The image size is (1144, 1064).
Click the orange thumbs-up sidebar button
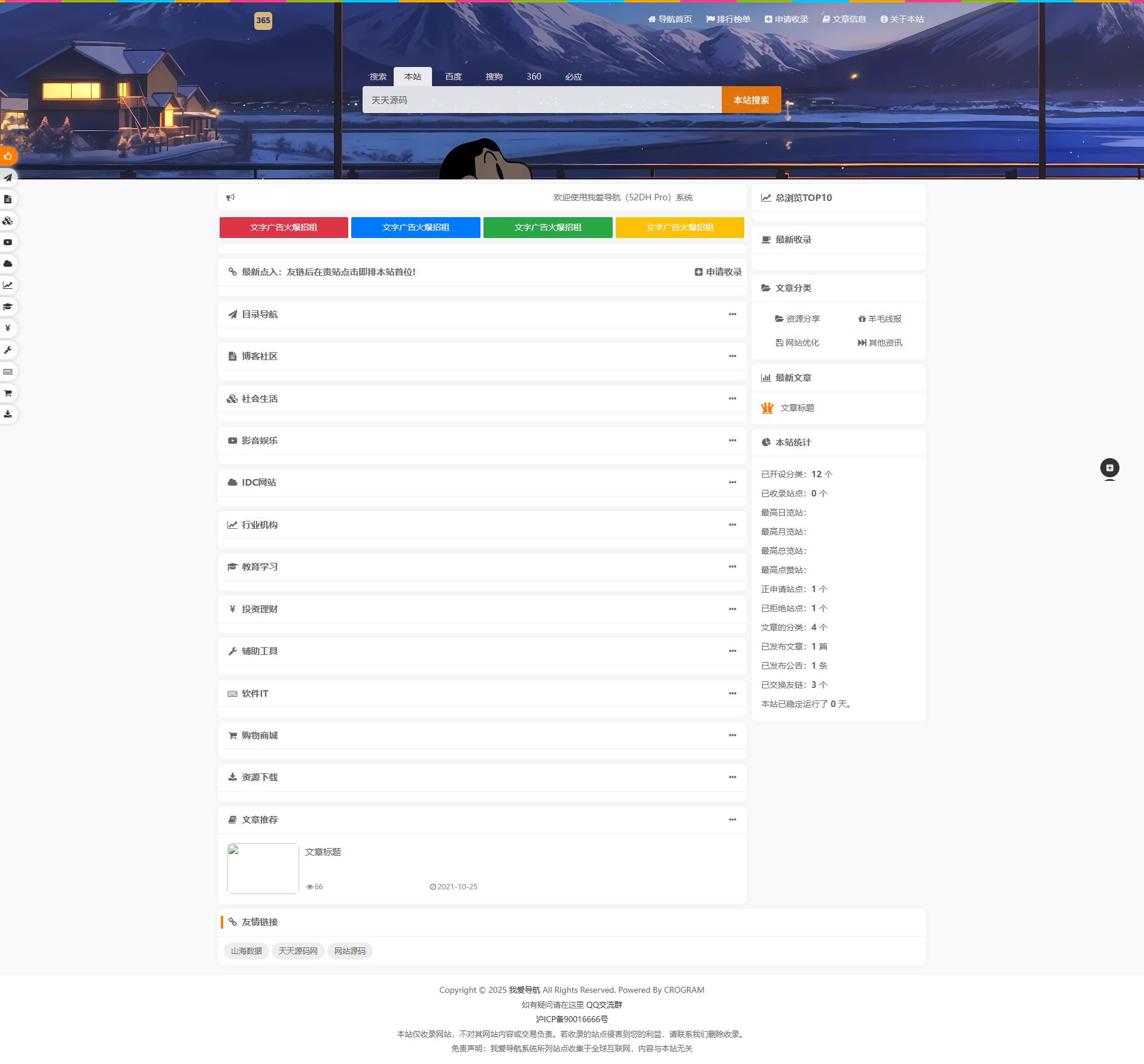8,156
